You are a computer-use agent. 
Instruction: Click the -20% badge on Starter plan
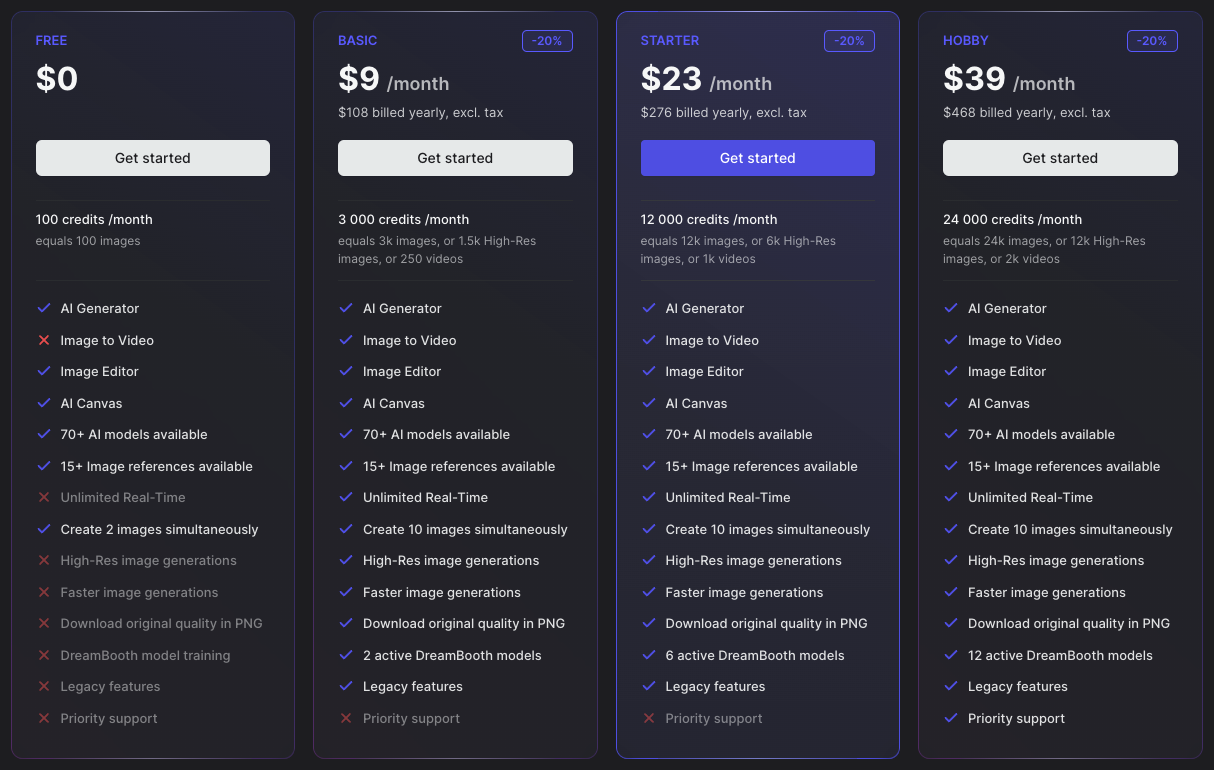coord(849,41)
